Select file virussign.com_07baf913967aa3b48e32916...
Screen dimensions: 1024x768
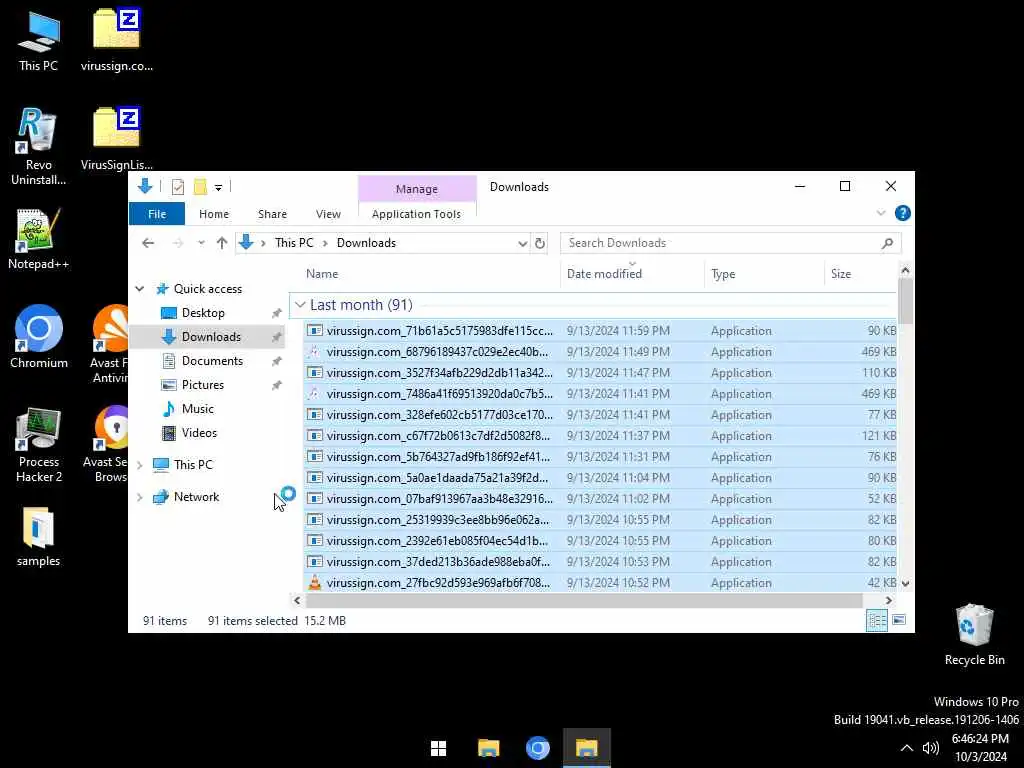pyautogui.click(x=600, y=499)
